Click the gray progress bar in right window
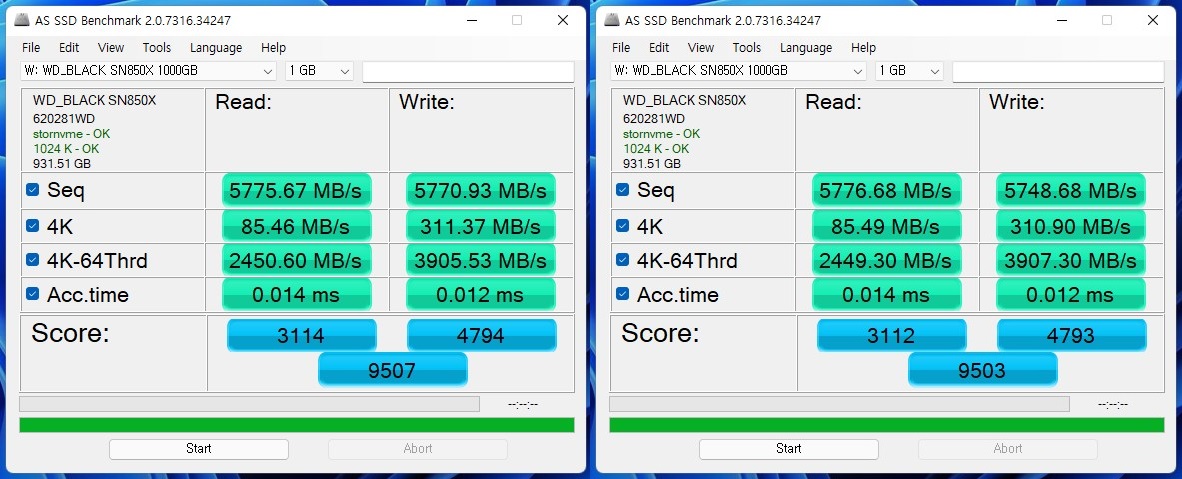Image resolution: width=1182 pixels, height=479 pixels. [840, 404]
